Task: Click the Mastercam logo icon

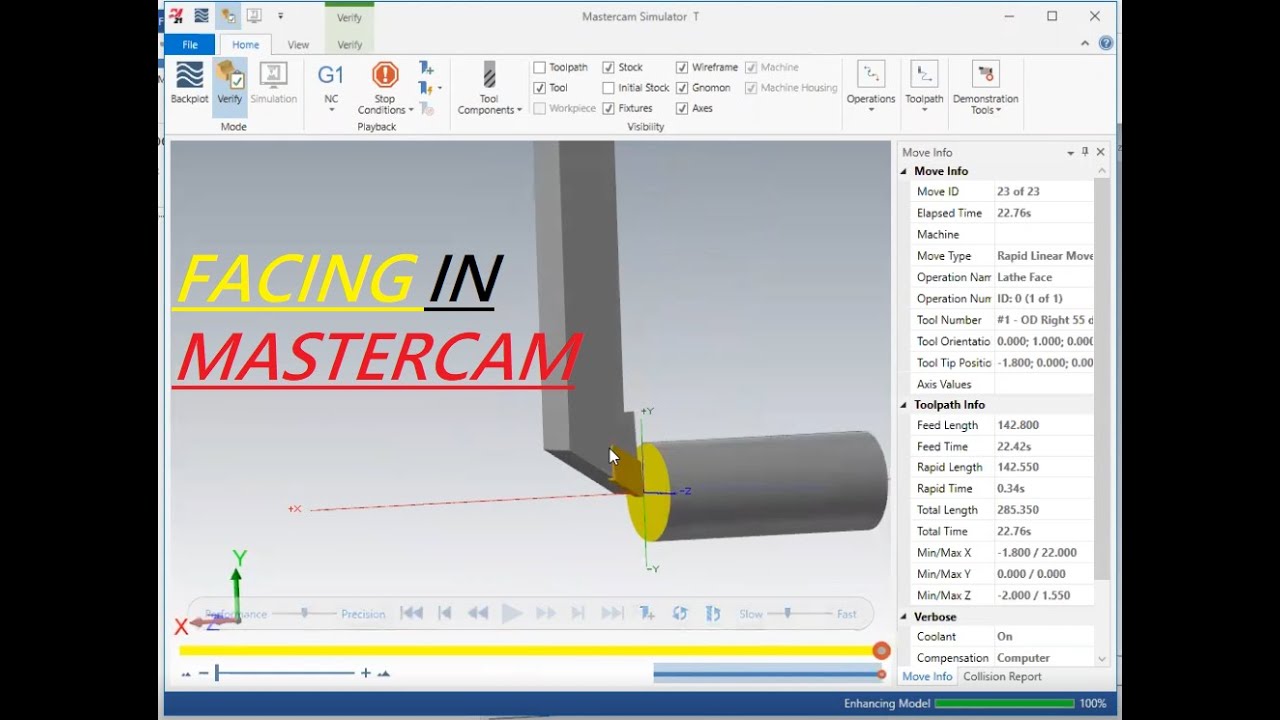Action: 177,16
